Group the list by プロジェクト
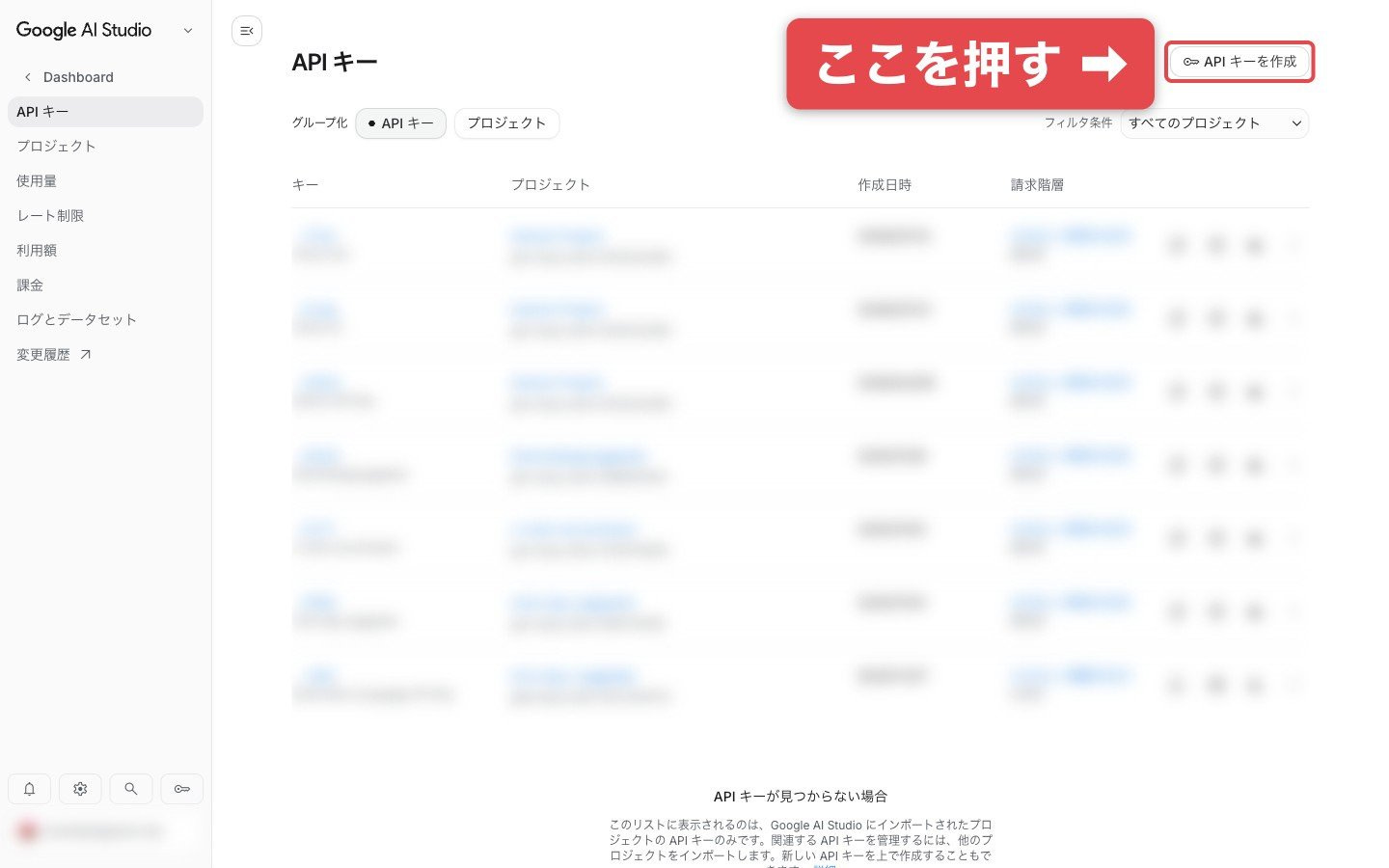This screenshot has height=868, width=1389. 506,123
